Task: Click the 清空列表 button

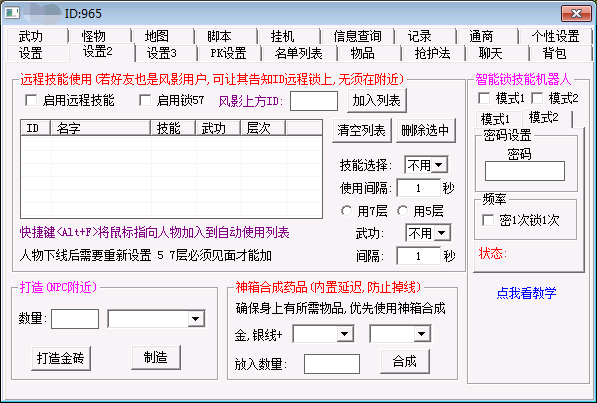Action: 362,131
